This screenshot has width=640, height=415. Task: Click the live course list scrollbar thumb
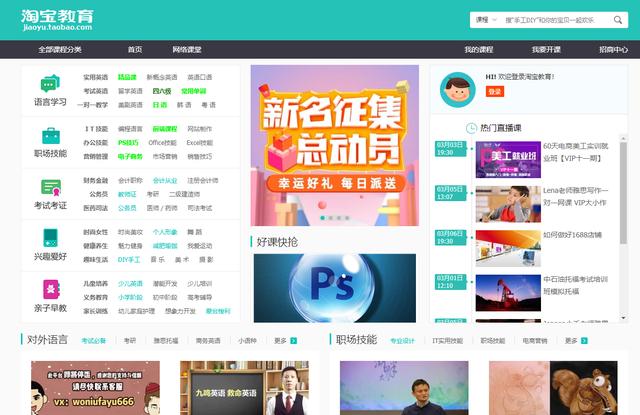click(623, 193)
